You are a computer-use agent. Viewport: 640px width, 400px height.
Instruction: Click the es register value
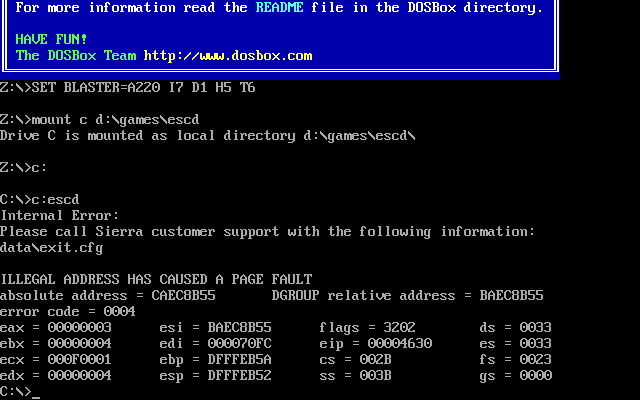(536, 343)
